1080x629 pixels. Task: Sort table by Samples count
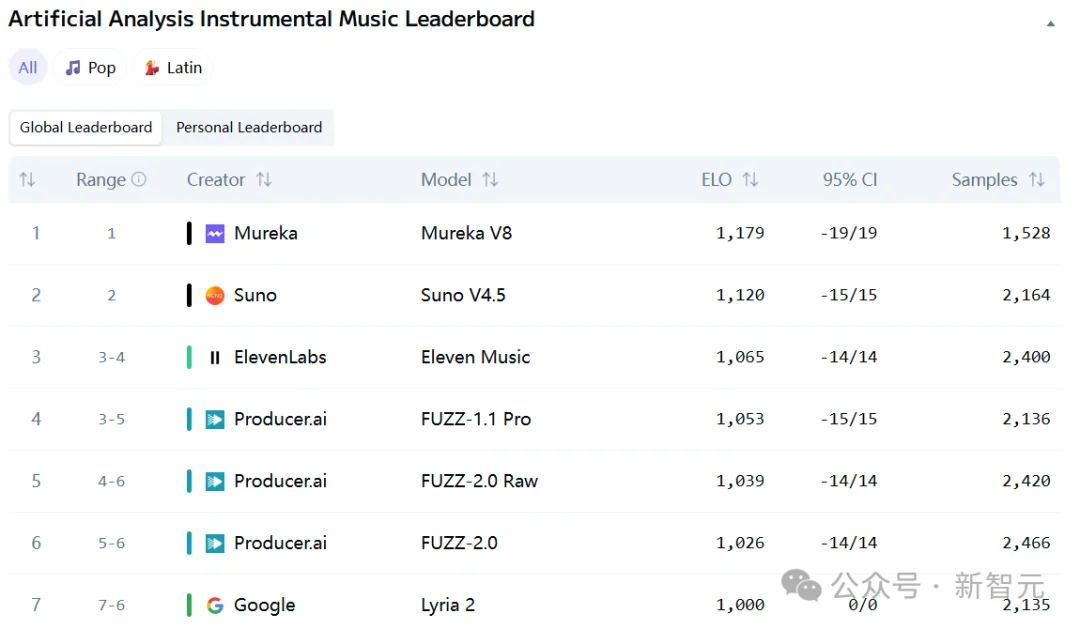(x=1037, y=180)
